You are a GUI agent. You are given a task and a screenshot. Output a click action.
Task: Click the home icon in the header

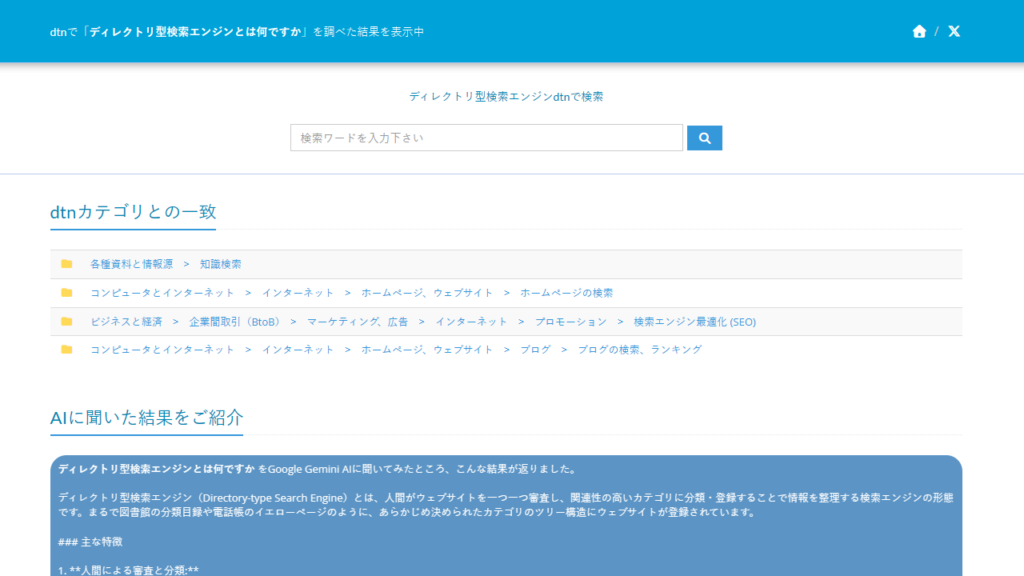tap(919, 31)
